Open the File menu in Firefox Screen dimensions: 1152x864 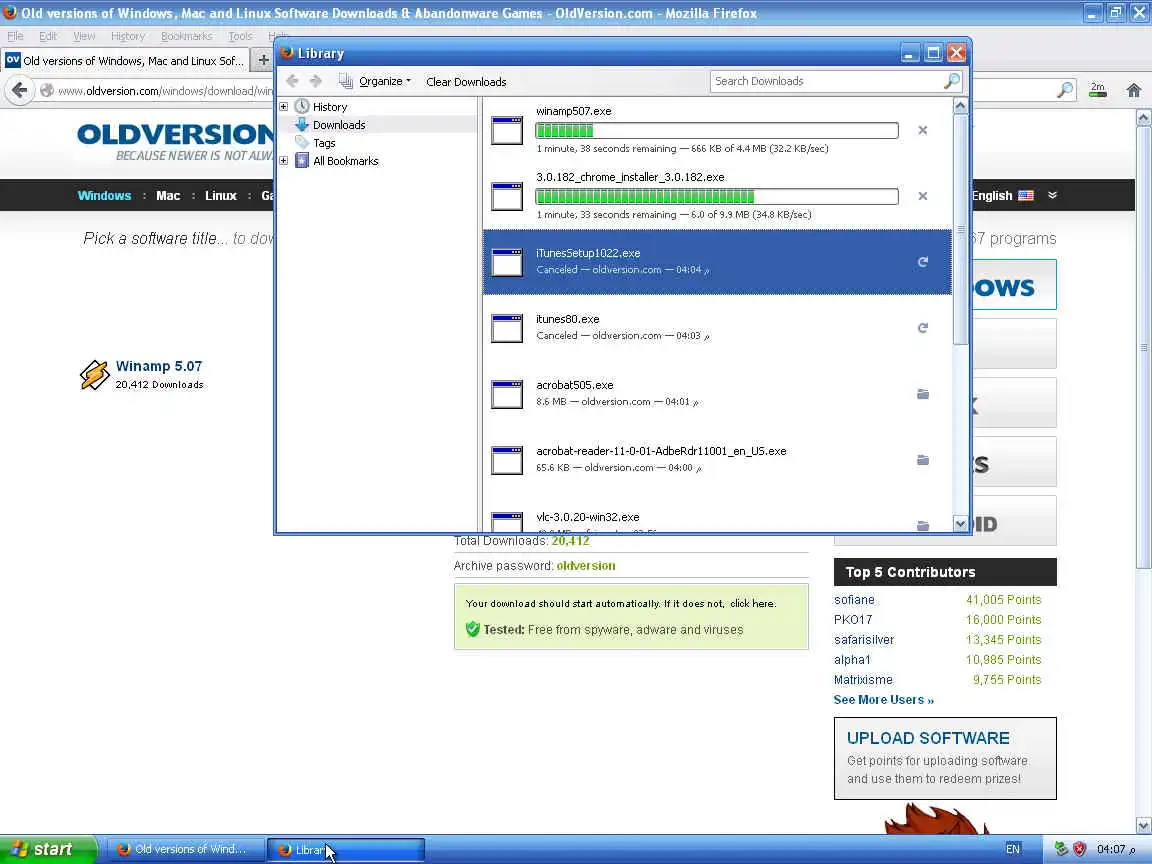pyautogui.click(x=15, y=36)
